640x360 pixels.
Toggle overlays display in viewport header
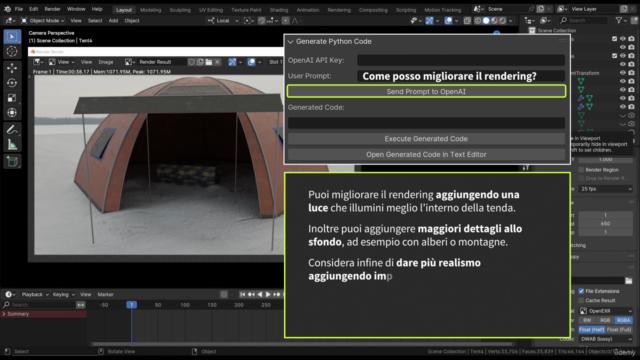coord(448,20)
